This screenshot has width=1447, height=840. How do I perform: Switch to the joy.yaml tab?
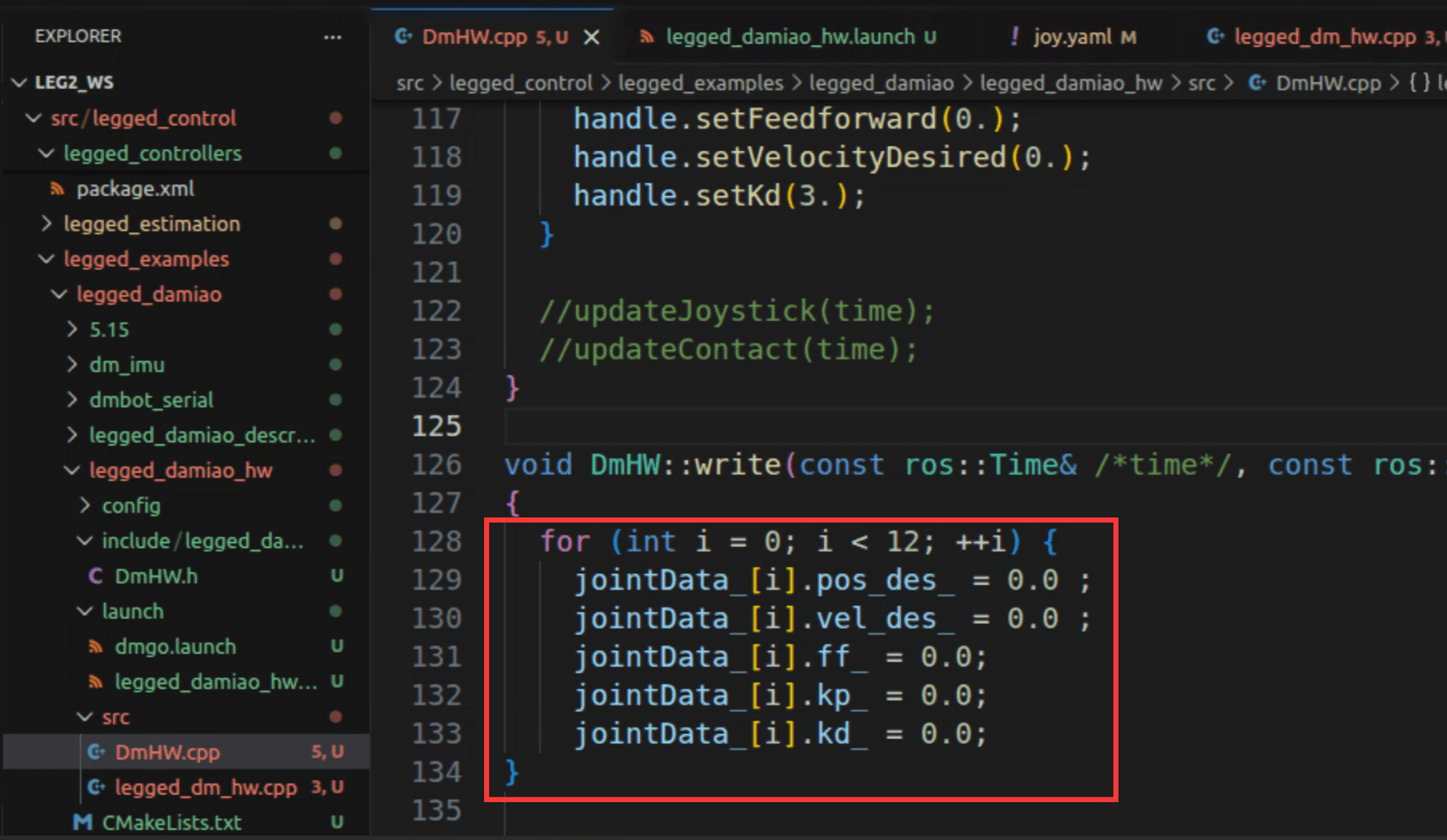click(x=1072, y=37)
